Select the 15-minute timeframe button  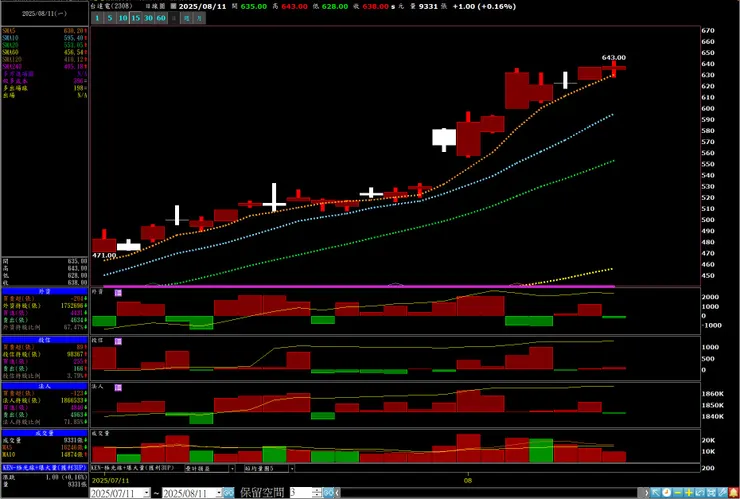click(x=135, y=18)
